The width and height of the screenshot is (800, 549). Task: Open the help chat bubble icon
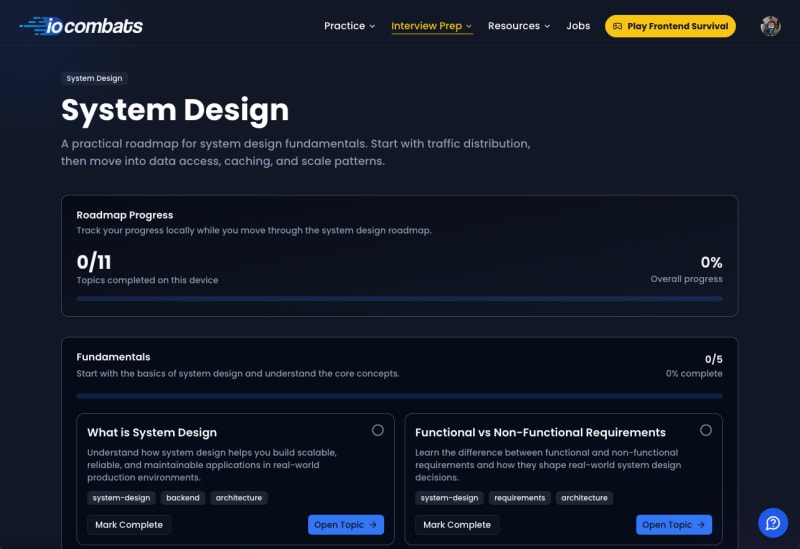[772, 522]
